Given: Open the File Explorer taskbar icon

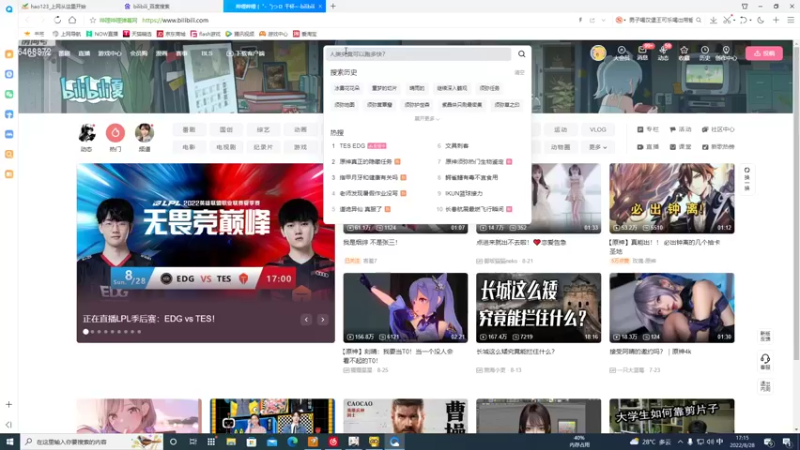Looking at the screenshot, I should (231, 442).
